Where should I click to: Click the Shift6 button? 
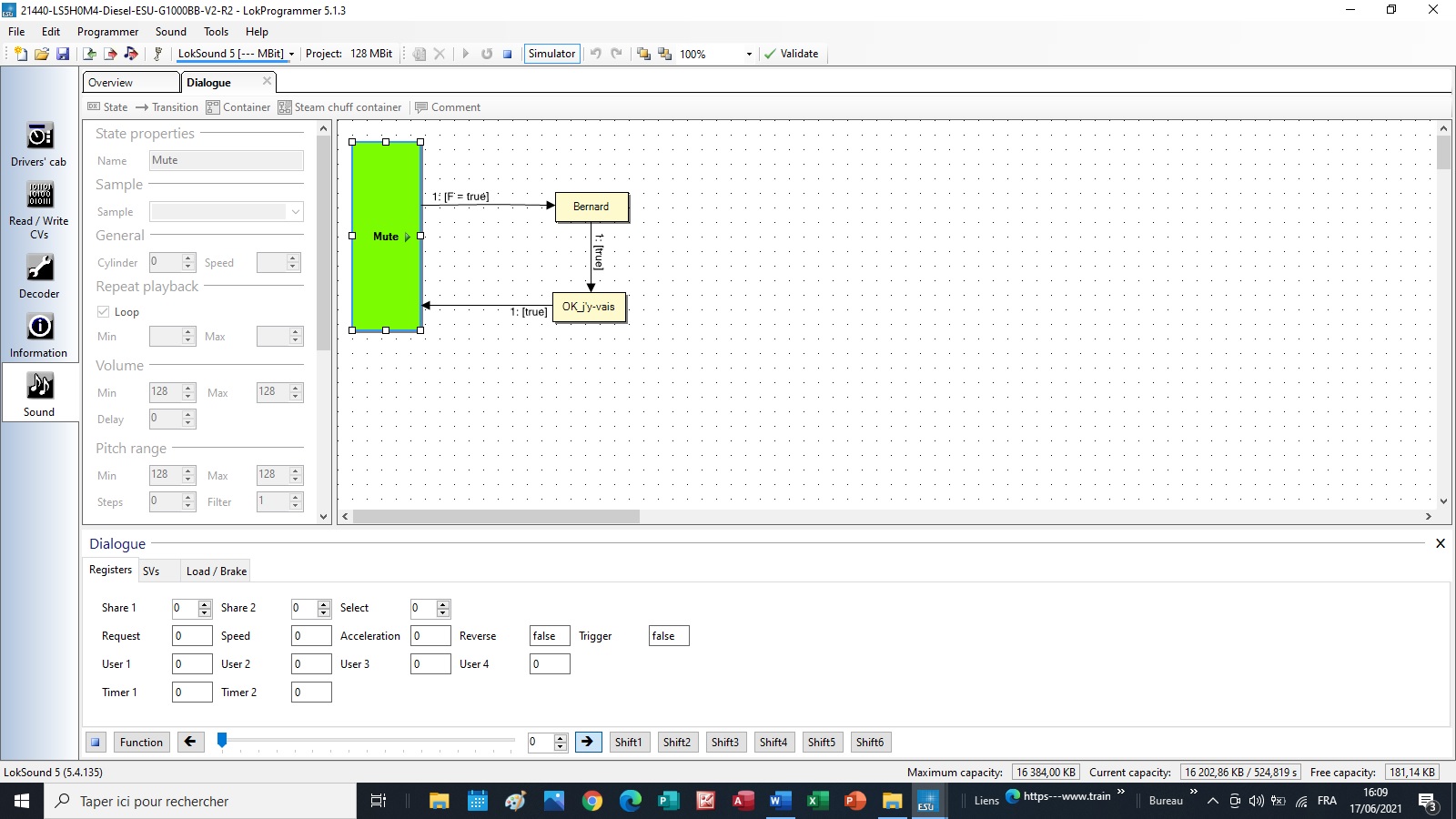coord(870,743)
